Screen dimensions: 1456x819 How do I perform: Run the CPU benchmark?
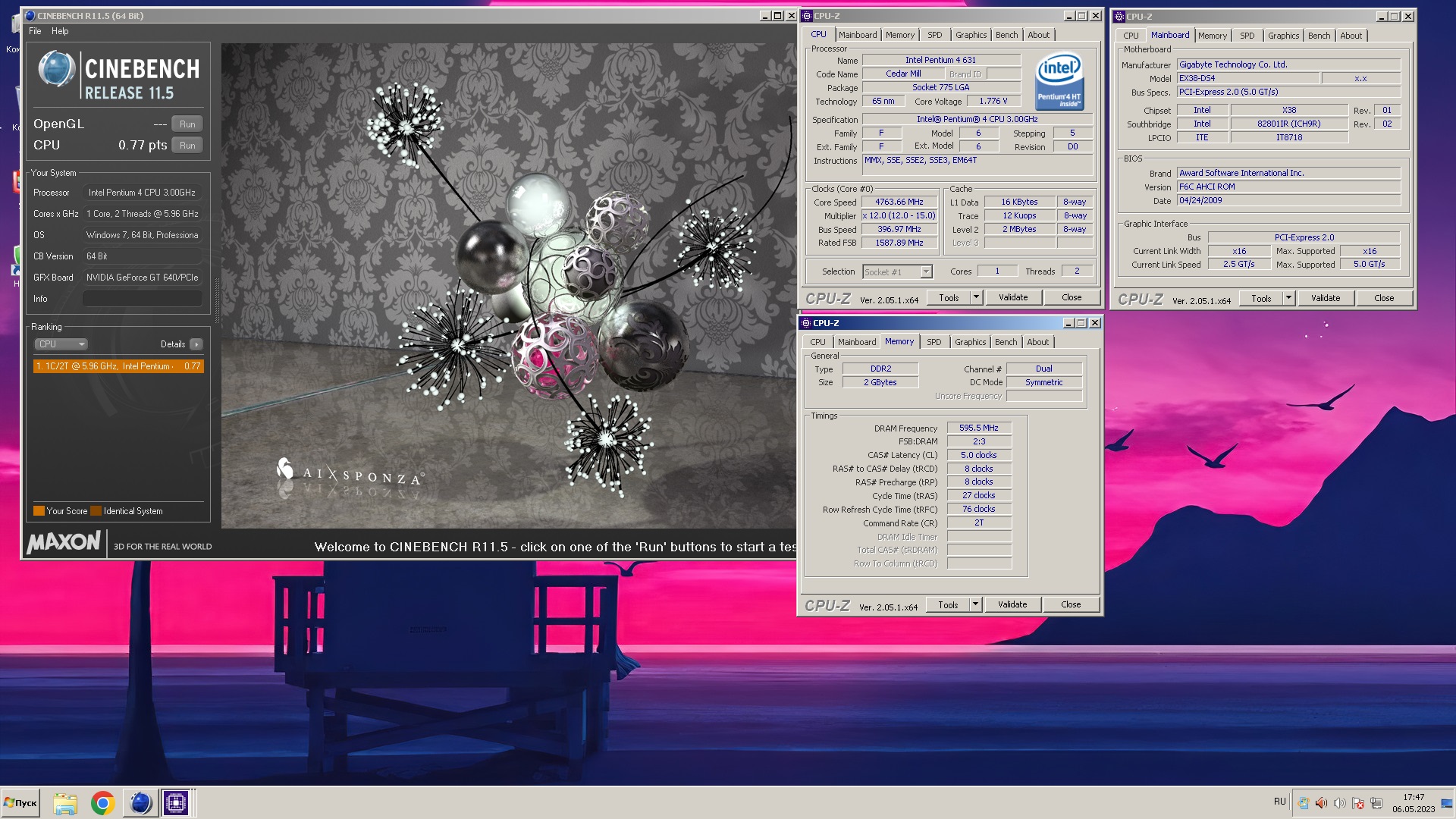click(187, 146)
